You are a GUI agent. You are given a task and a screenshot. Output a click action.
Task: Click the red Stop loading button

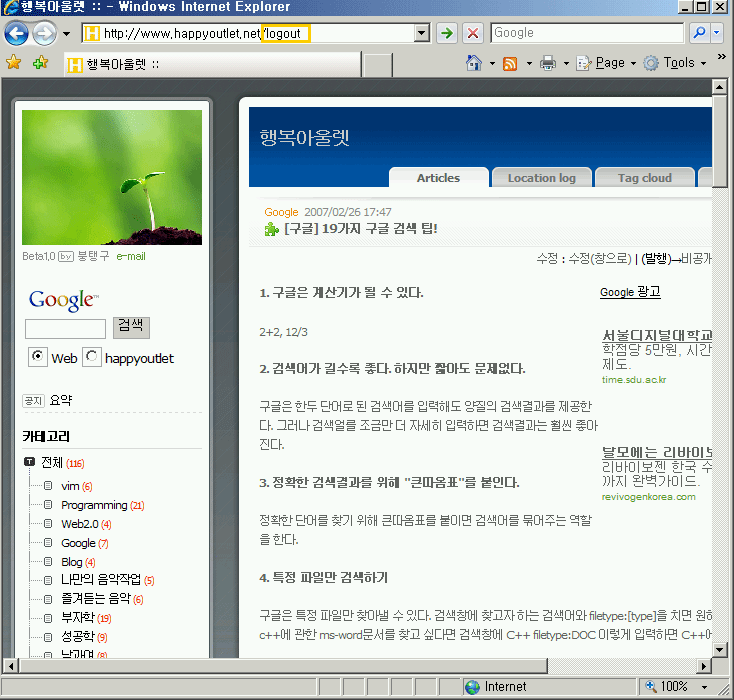(473, 33)
